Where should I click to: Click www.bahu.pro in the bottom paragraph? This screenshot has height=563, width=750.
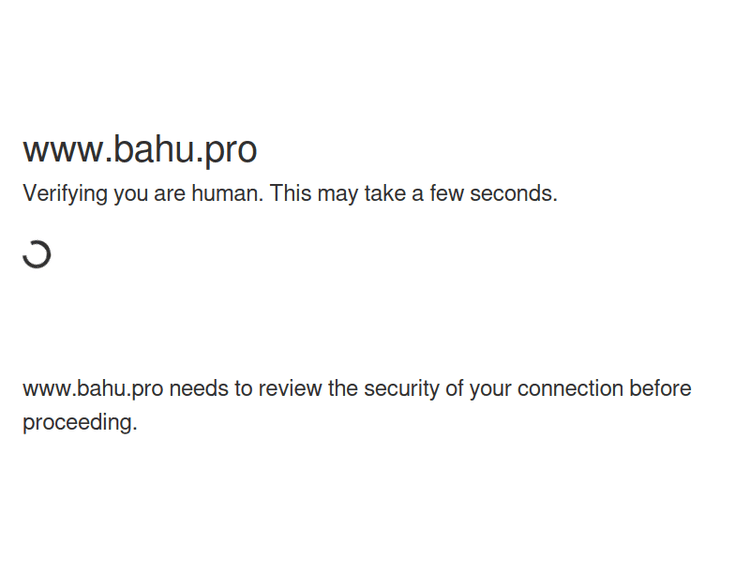click(x=92, y=388)
